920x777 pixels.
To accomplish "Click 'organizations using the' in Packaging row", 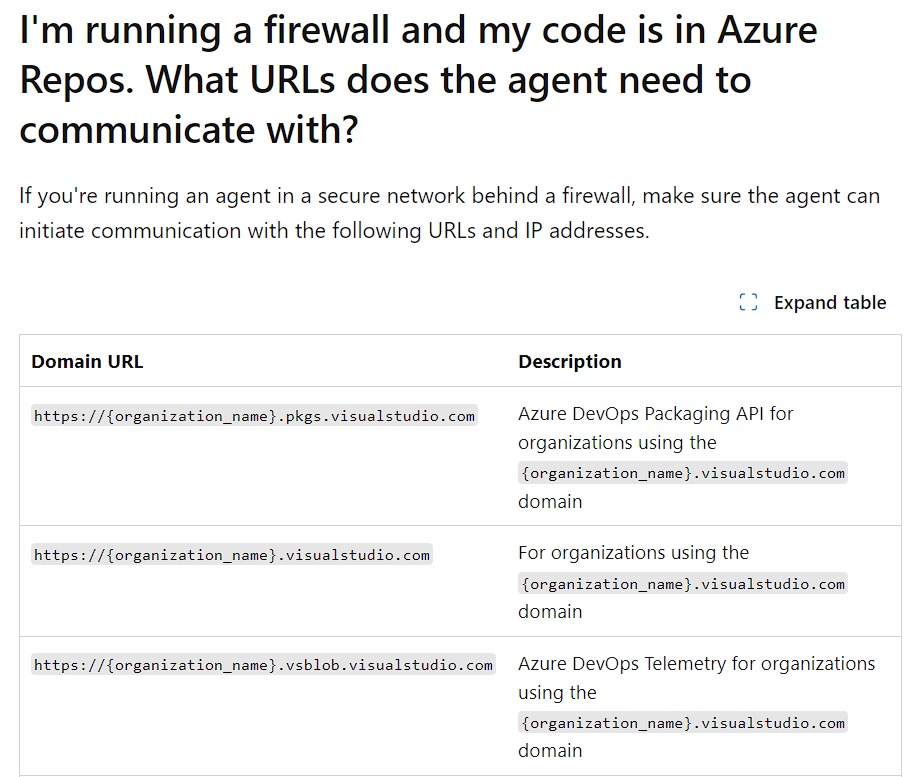I will tap(617, 442).
